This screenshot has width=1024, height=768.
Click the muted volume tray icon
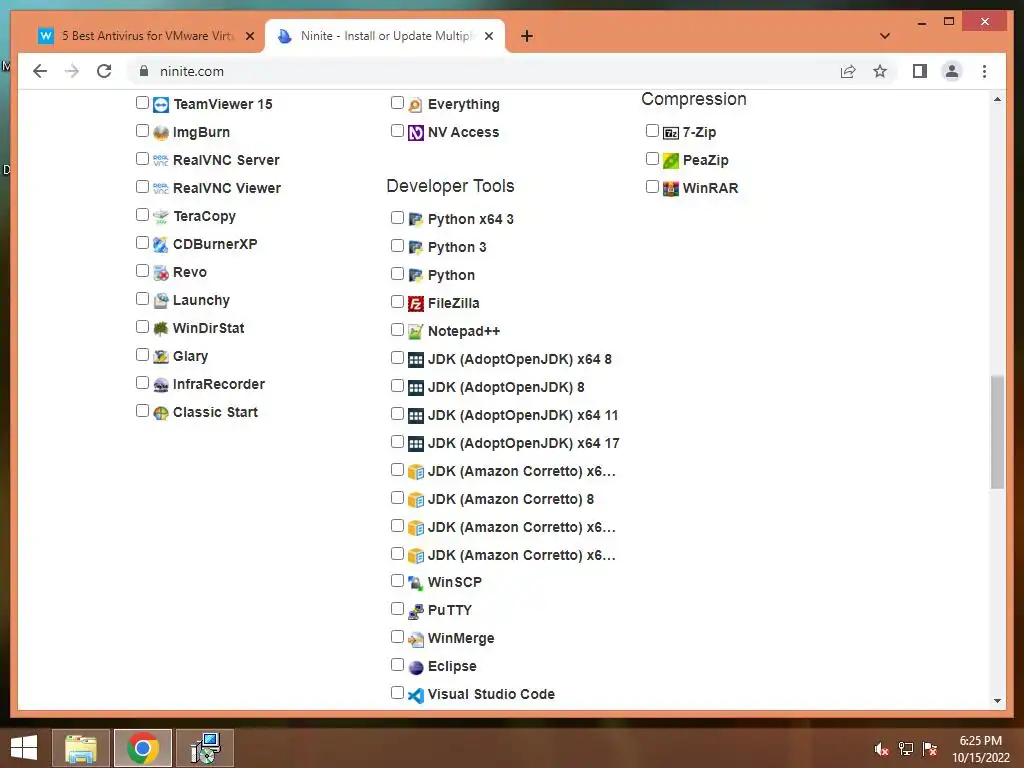point(881,749)
